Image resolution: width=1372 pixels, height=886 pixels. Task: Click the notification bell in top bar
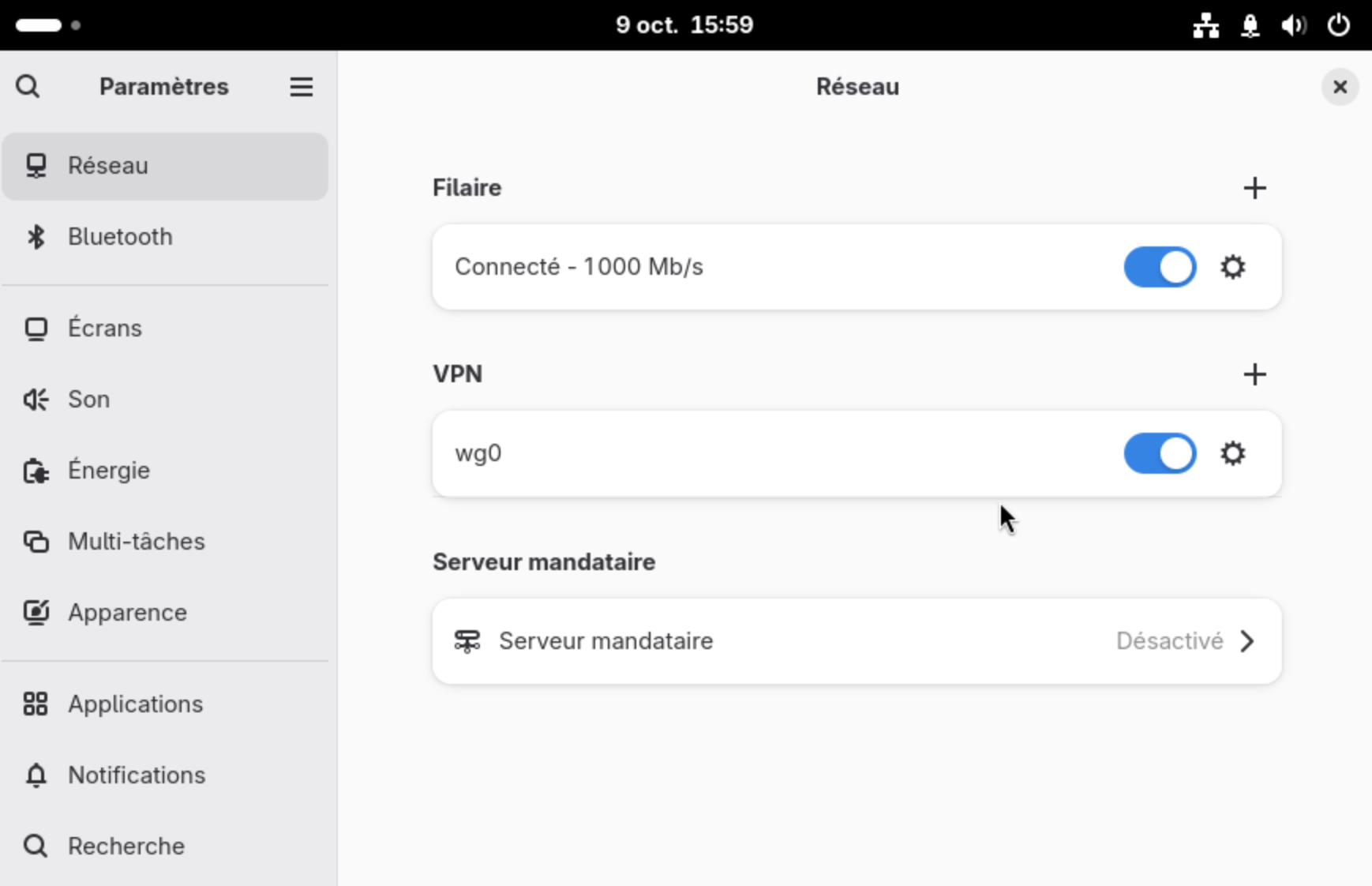[1250, 25]
